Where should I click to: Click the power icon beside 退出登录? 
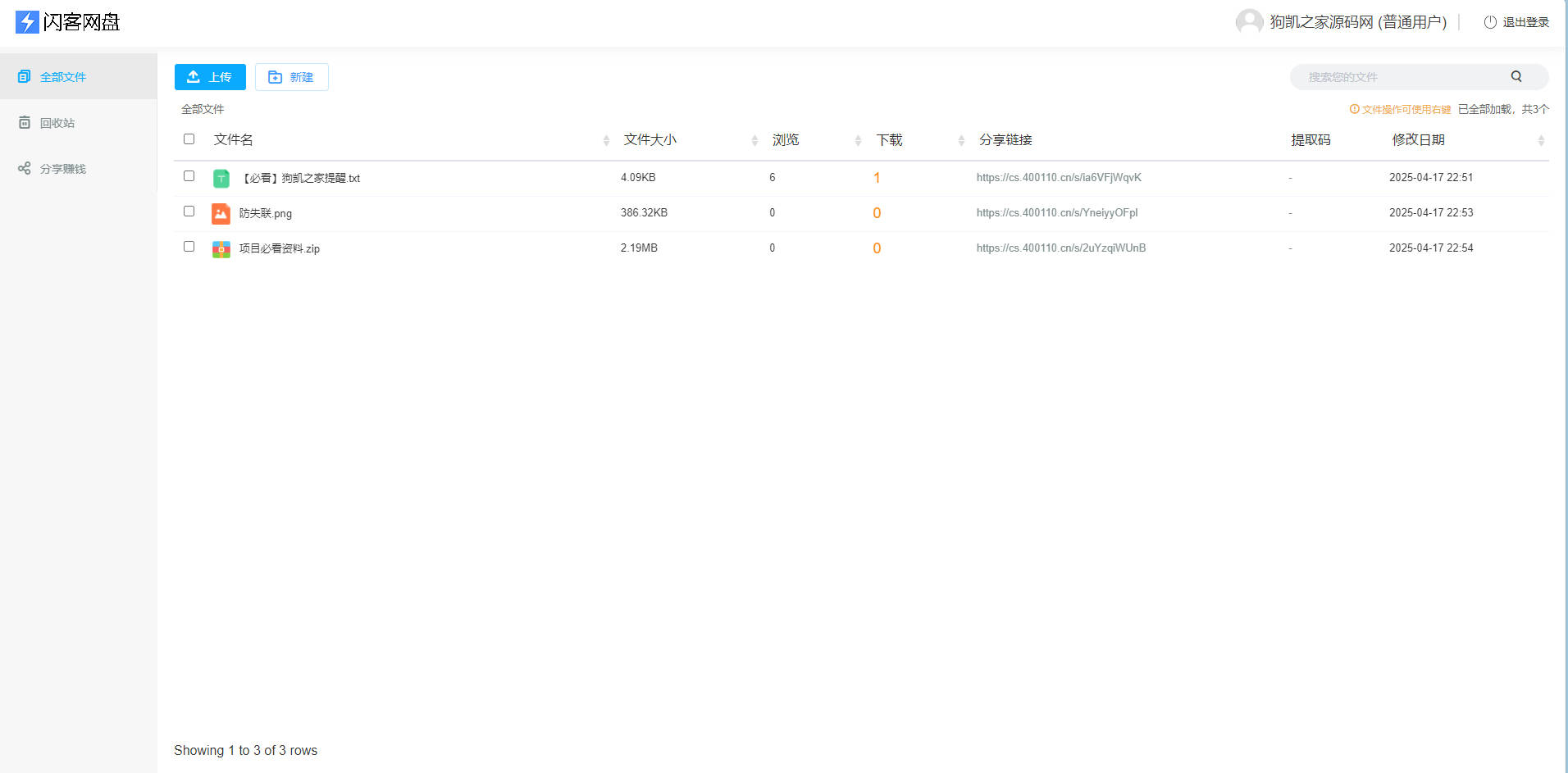1490,22
